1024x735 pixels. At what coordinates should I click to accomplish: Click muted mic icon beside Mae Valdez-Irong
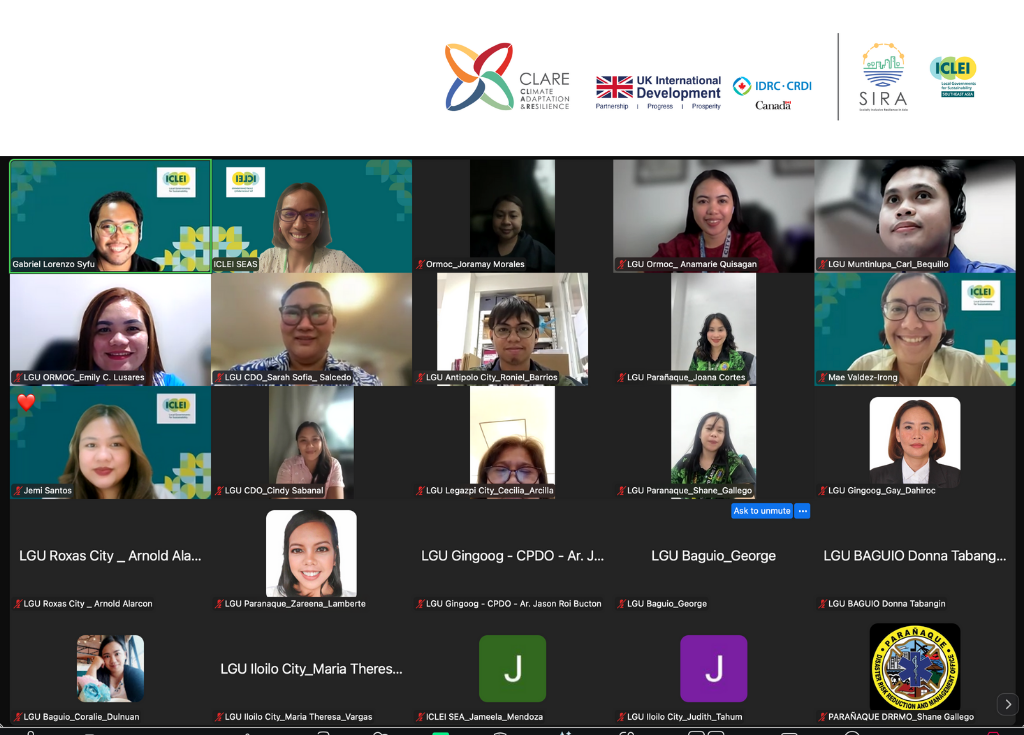click(x=822, y=378)
